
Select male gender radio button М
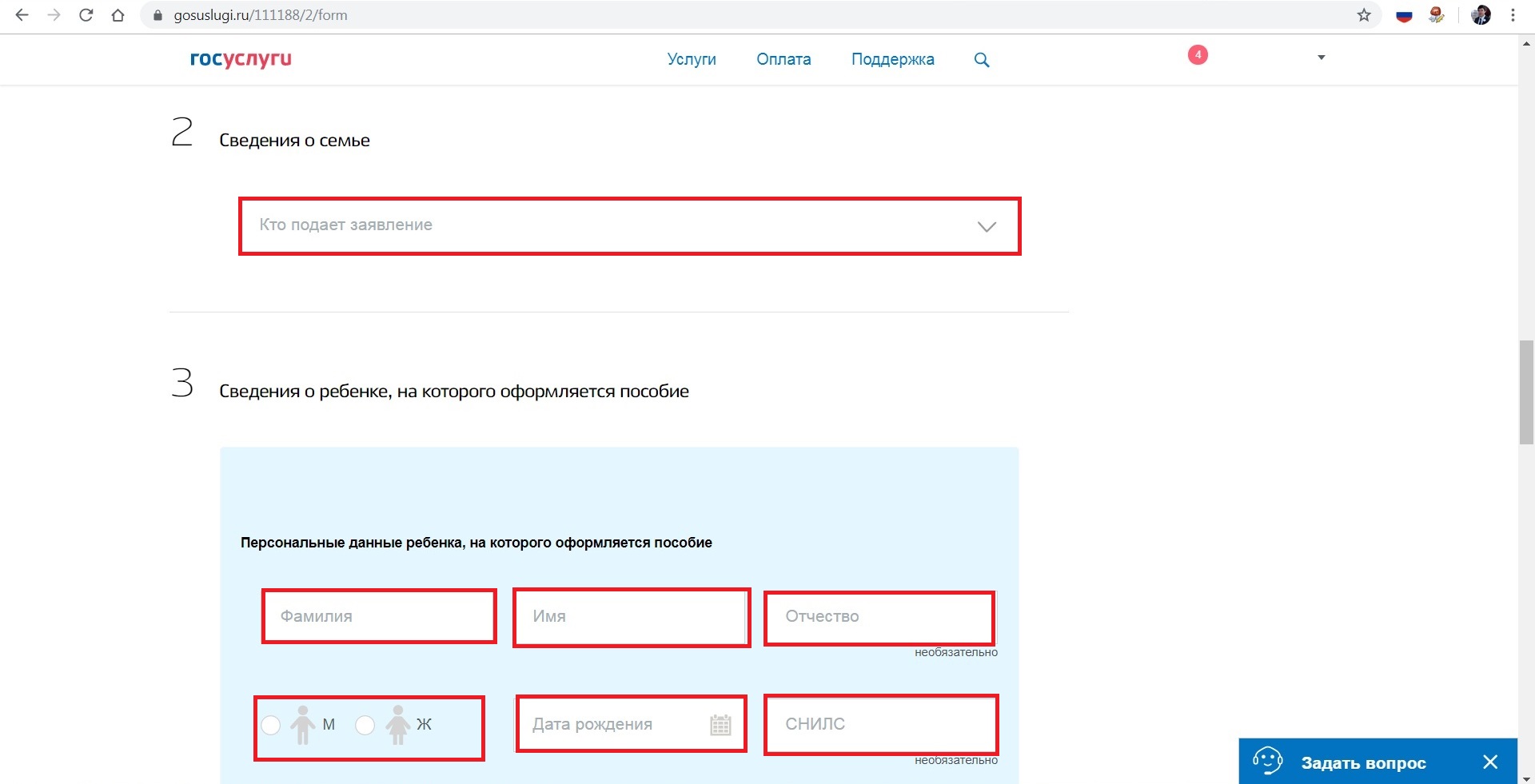click(x=271, y=725)
